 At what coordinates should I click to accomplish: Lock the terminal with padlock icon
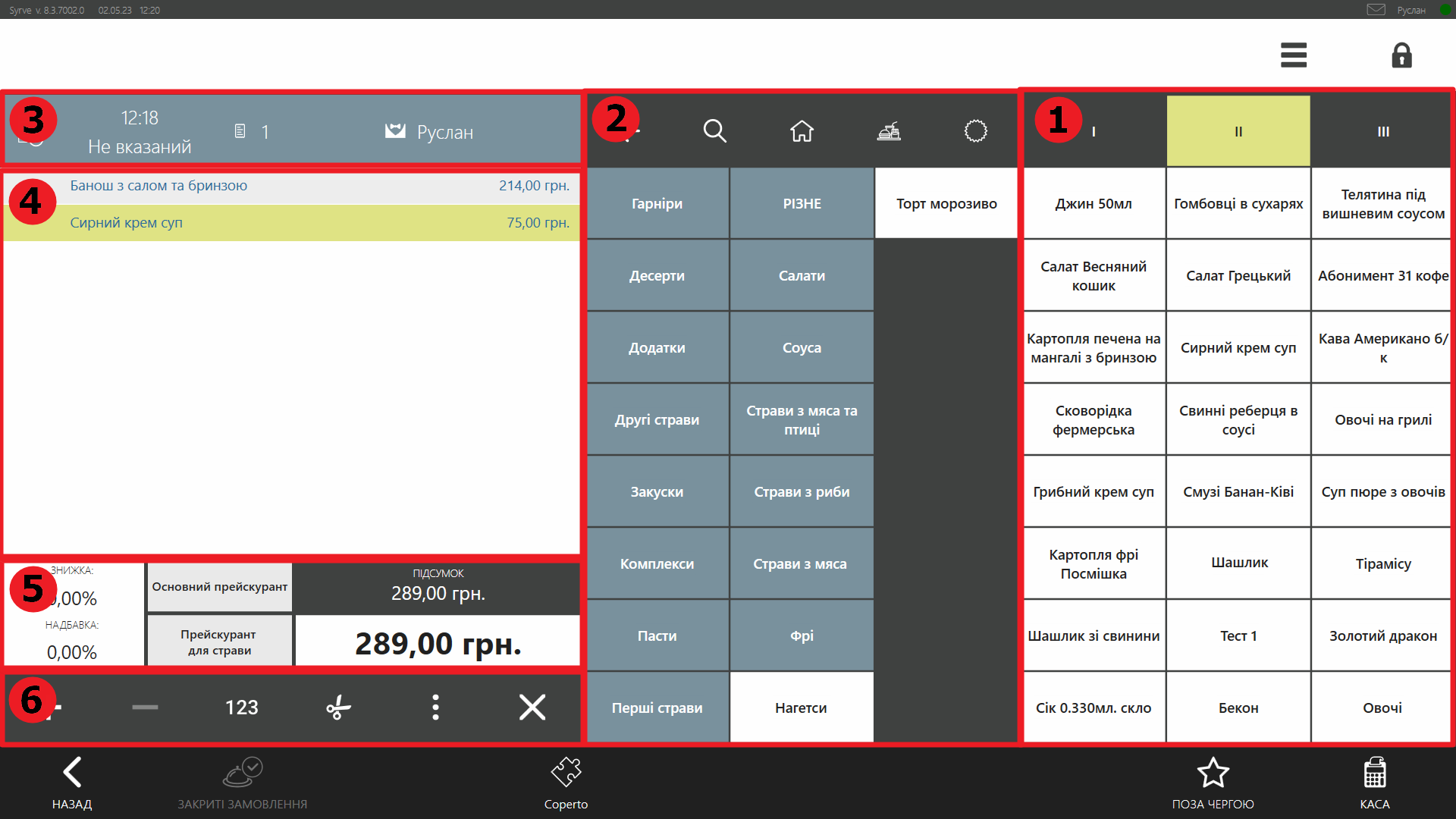coord(1401,55)
